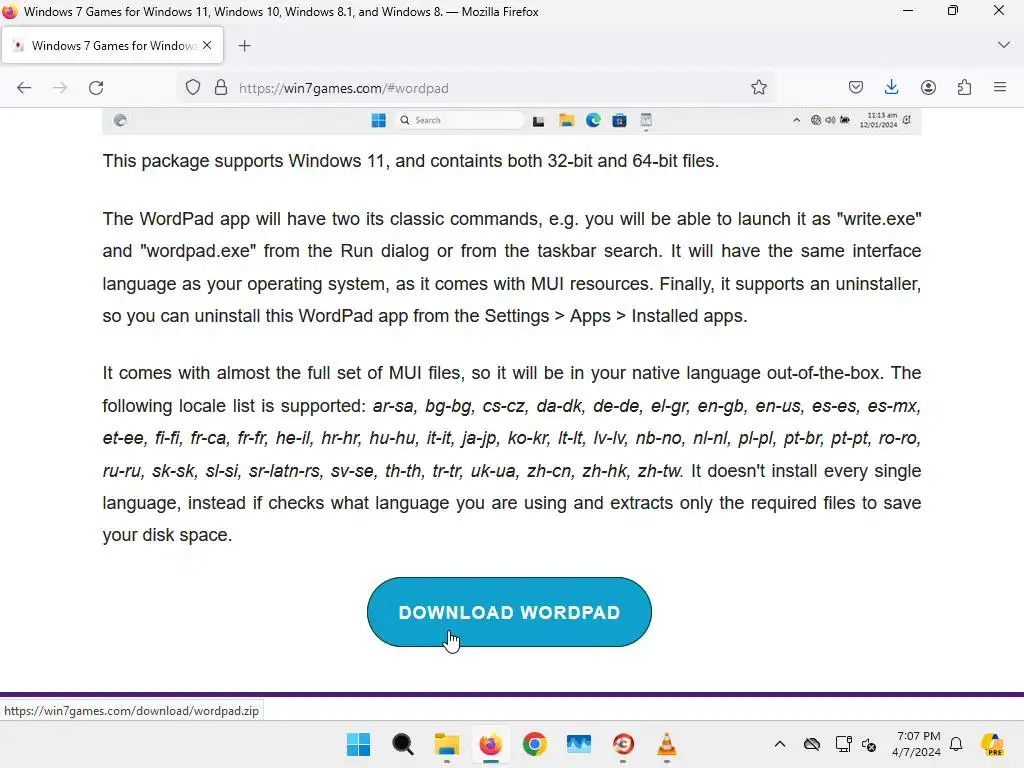Click the muted volume tray icon
The width and height of the screenshot is (1024, 768).
[x=869, y=744]
